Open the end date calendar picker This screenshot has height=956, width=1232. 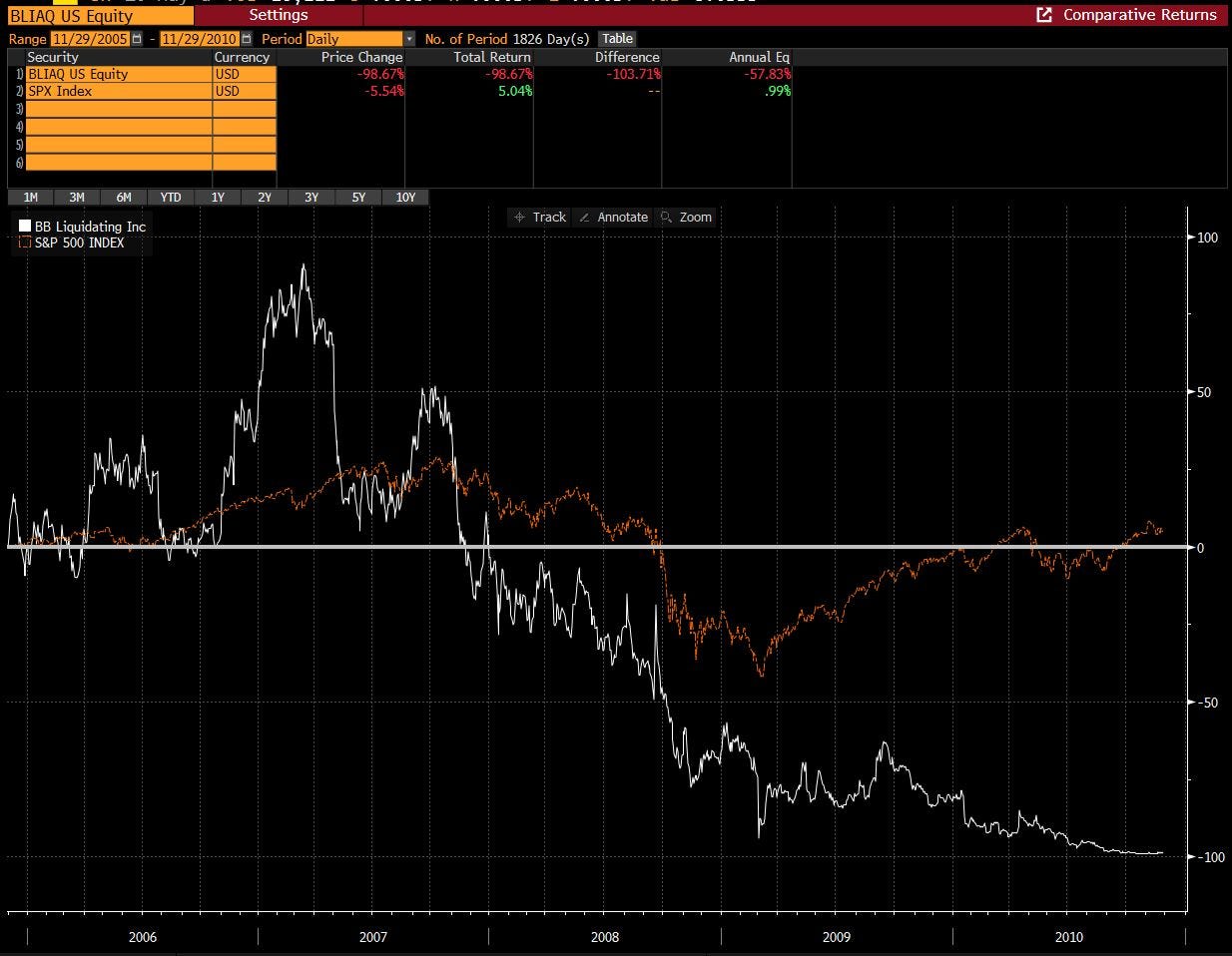[246, 39]
